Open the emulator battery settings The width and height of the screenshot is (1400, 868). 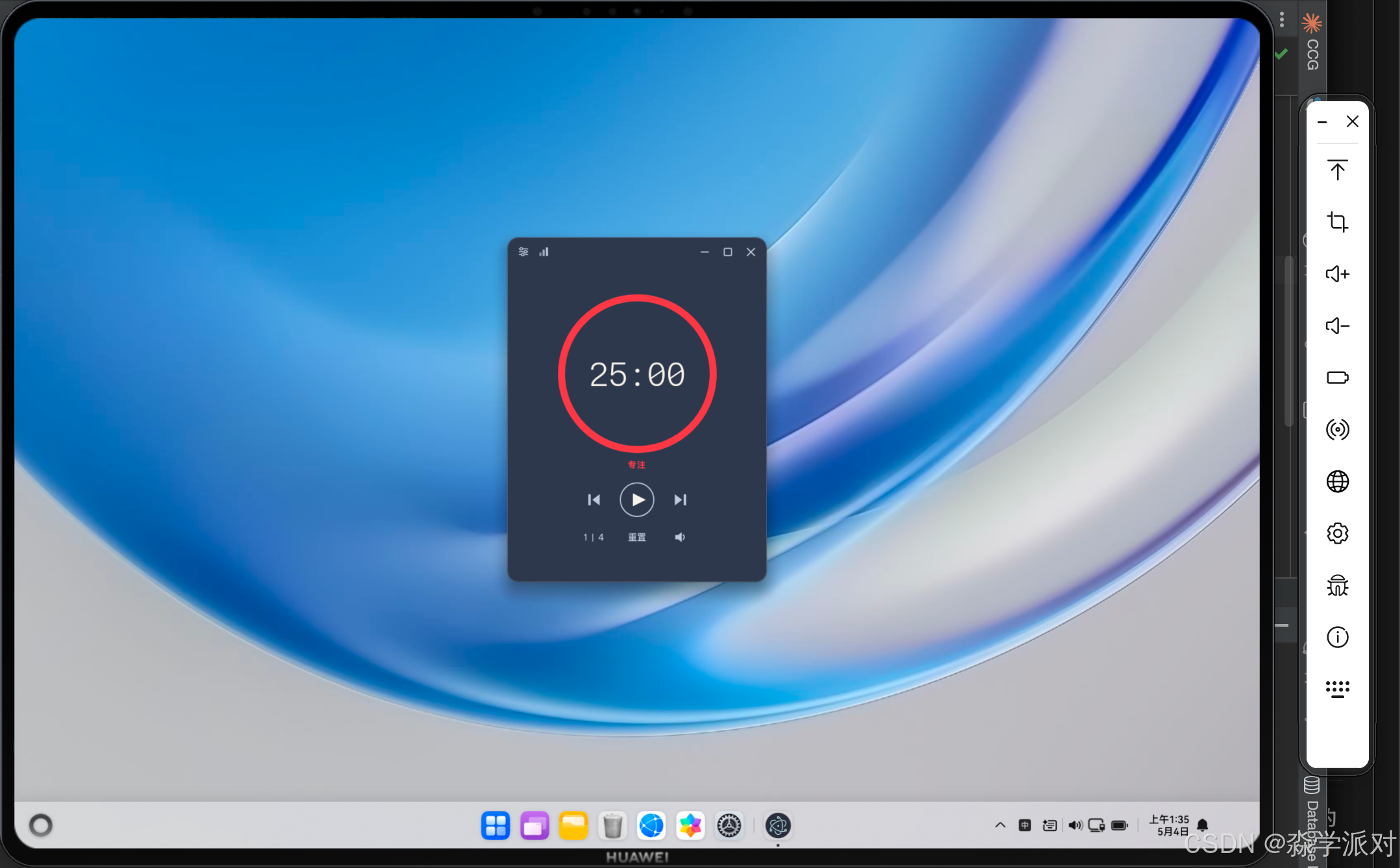pos(1337,378)
